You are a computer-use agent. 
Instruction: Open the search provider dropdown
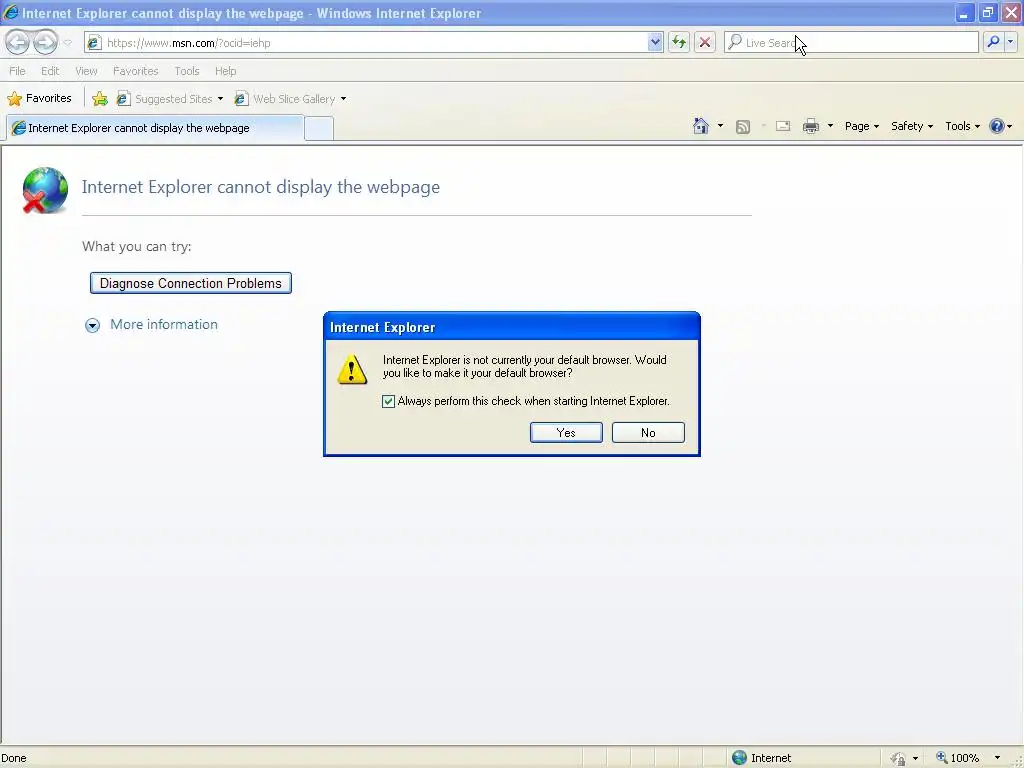click(1010, 42)
